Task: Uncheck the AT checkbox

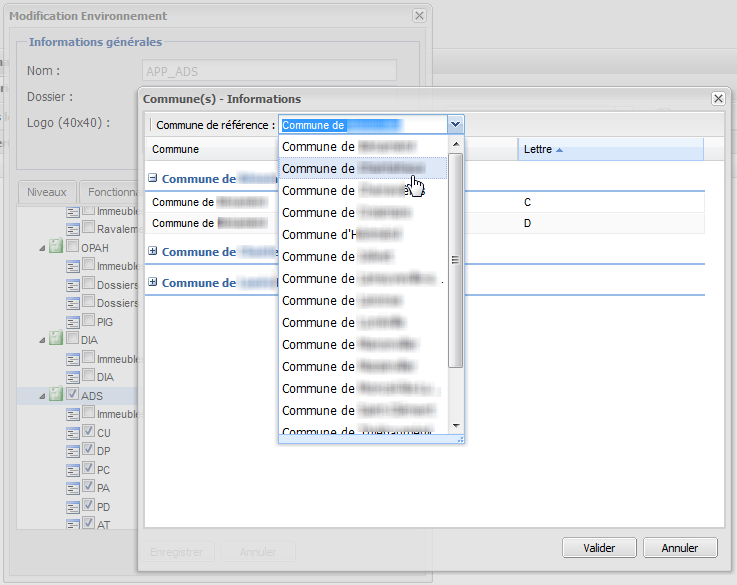Action: point(88,522)
